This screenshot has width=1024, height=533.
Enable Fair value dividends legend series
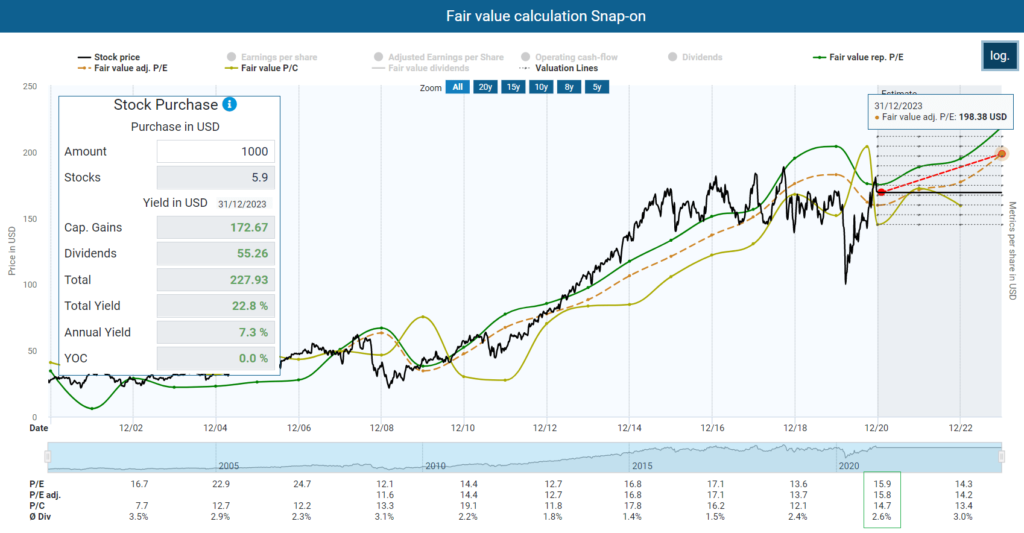[x=421, y=68]
